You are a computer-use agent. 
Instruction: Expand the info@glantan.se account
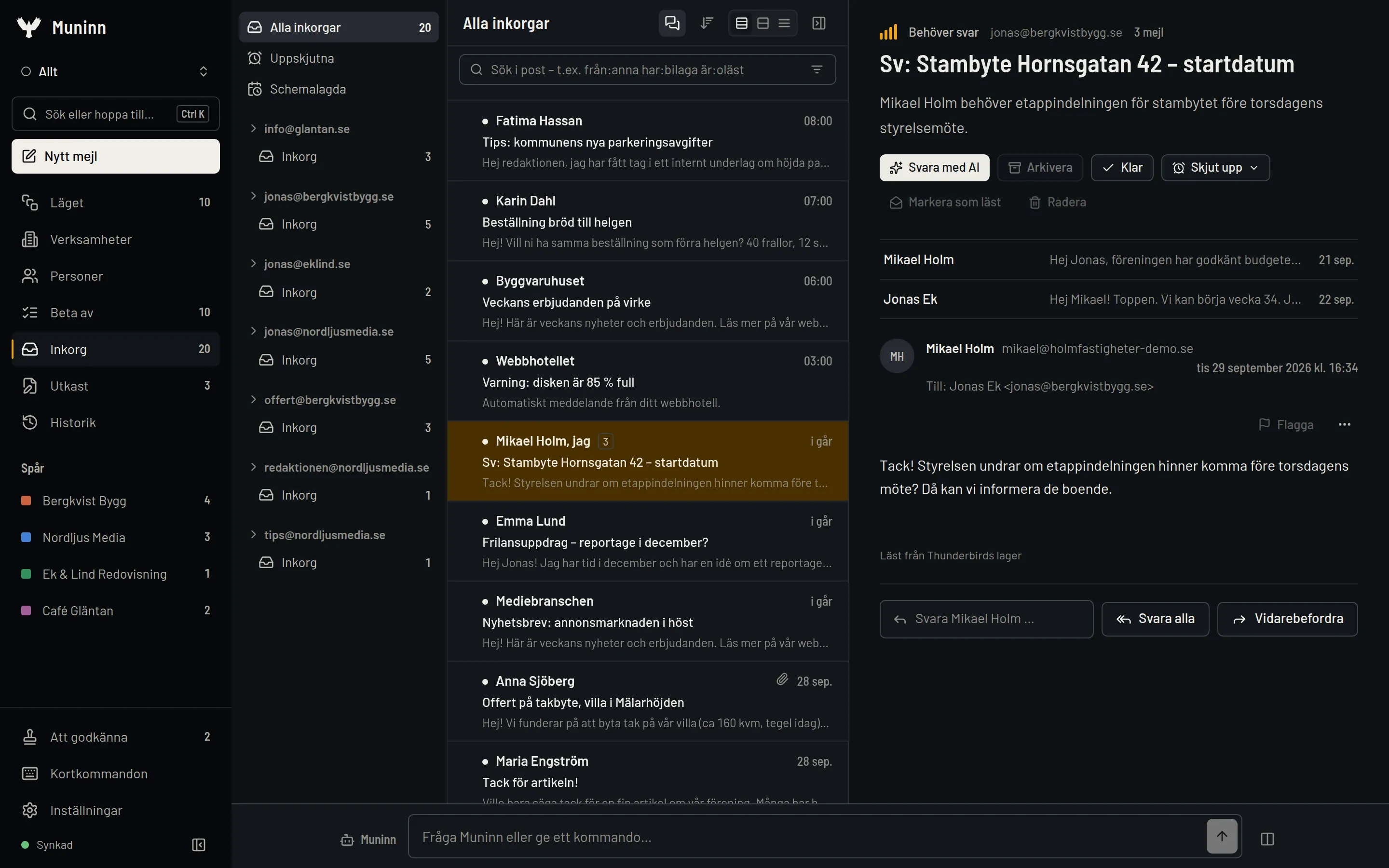pos(253,129)
